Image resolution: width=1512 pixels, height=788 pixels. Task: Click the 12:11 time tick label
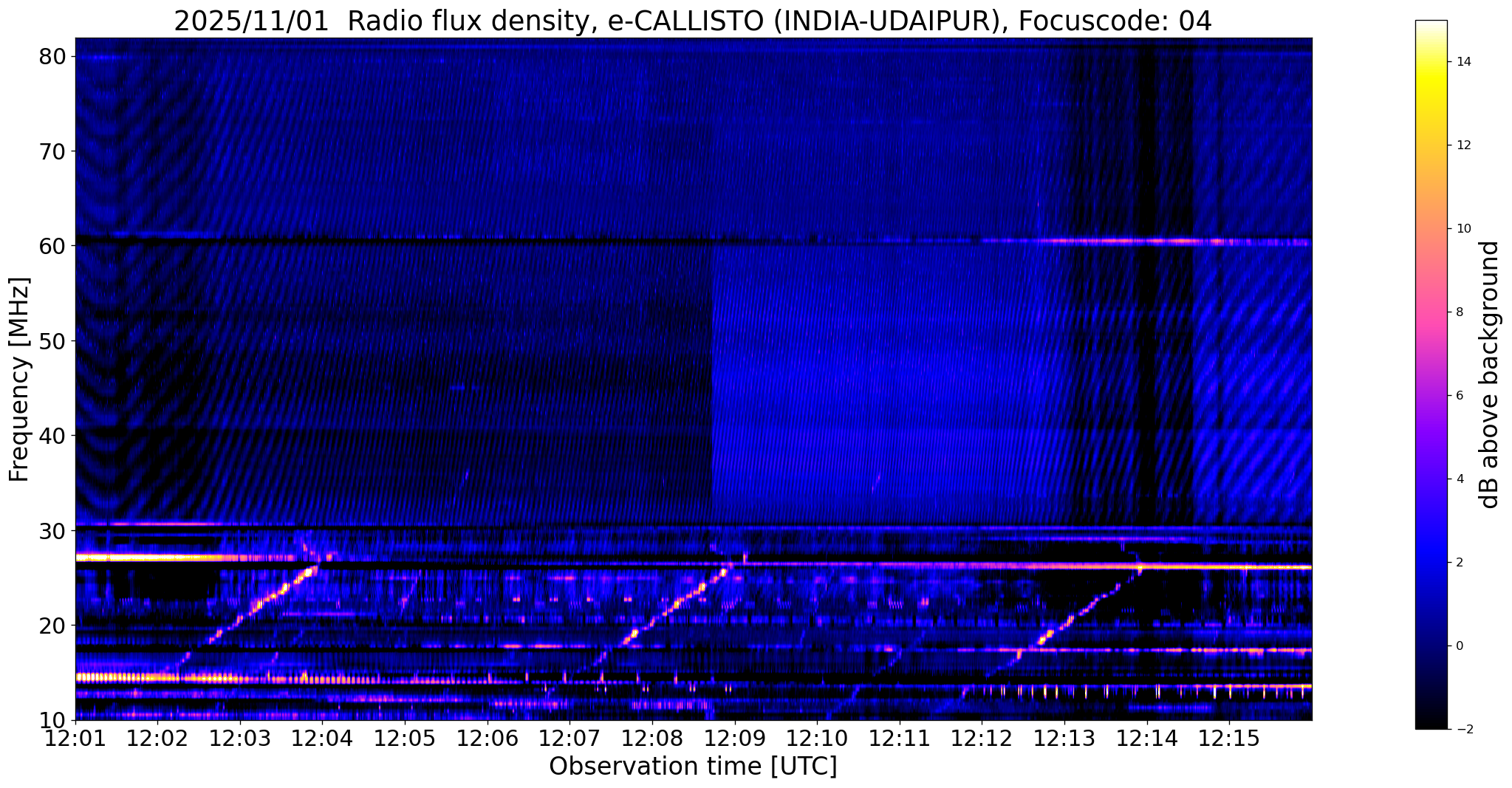pyautogui.click(x=900, y=739)
